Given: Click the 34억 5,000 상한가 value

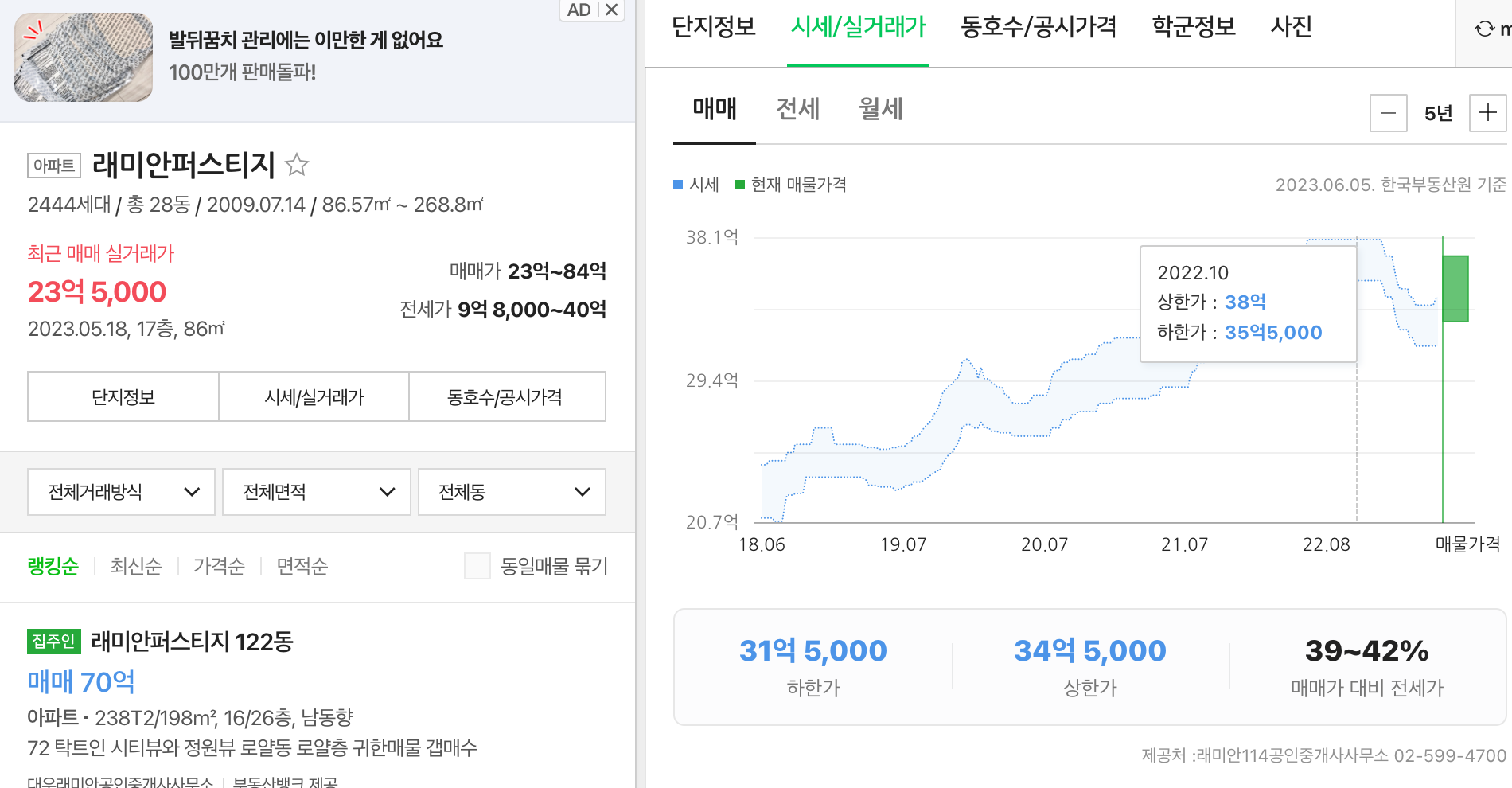Looking at the screenshot, I should (x=1090, y=651).
